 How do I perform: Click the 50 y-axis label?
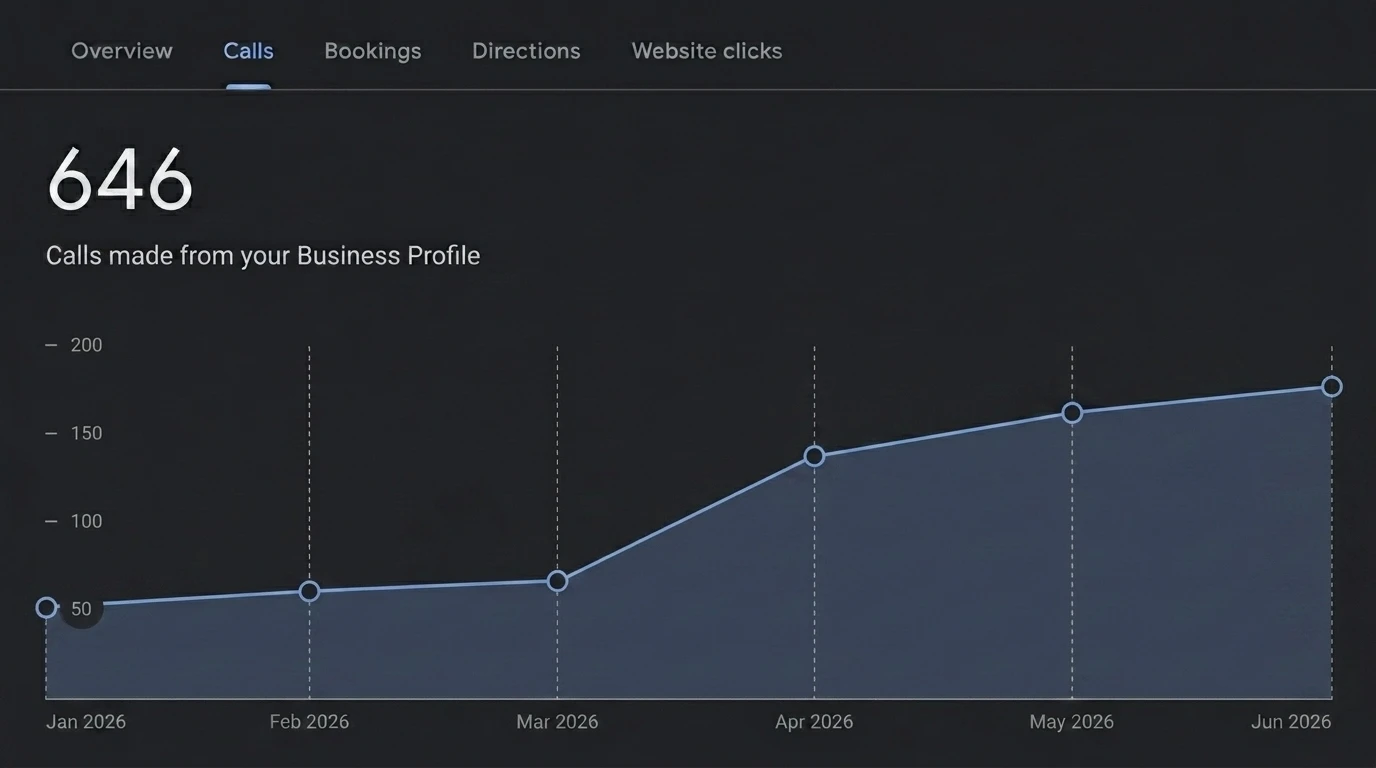point(81,609)
